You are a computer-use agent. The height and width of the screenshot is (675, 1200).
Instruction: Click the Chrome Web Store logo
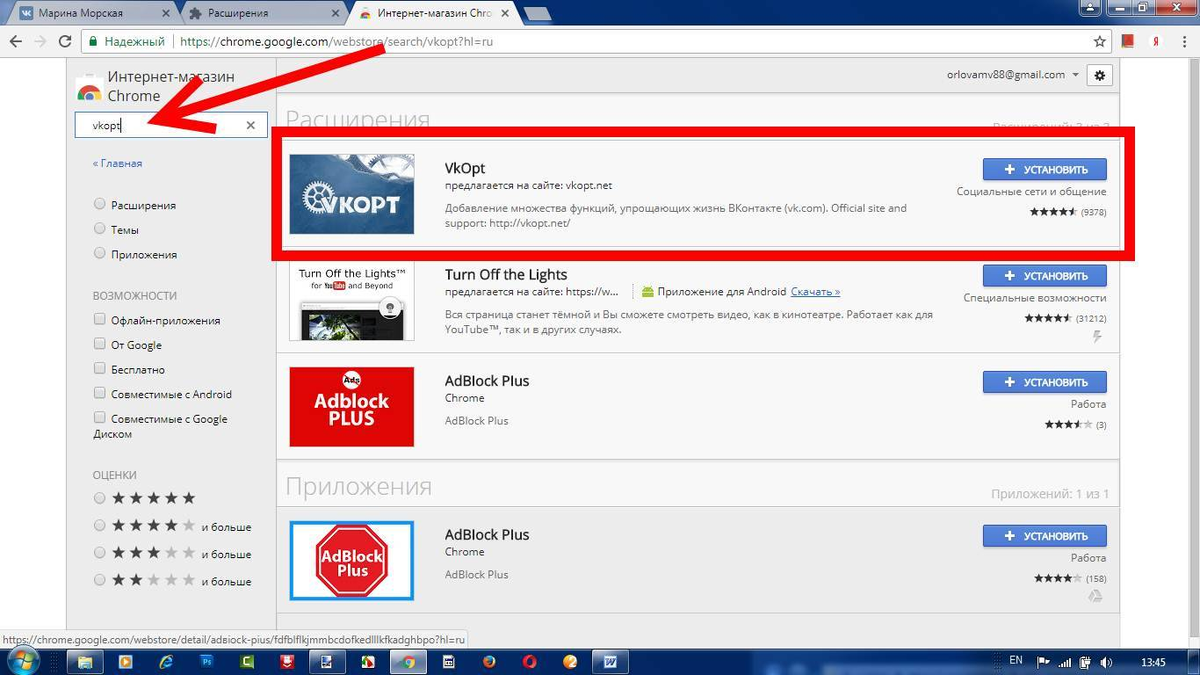pyautogui.click(x=89, y=88)
